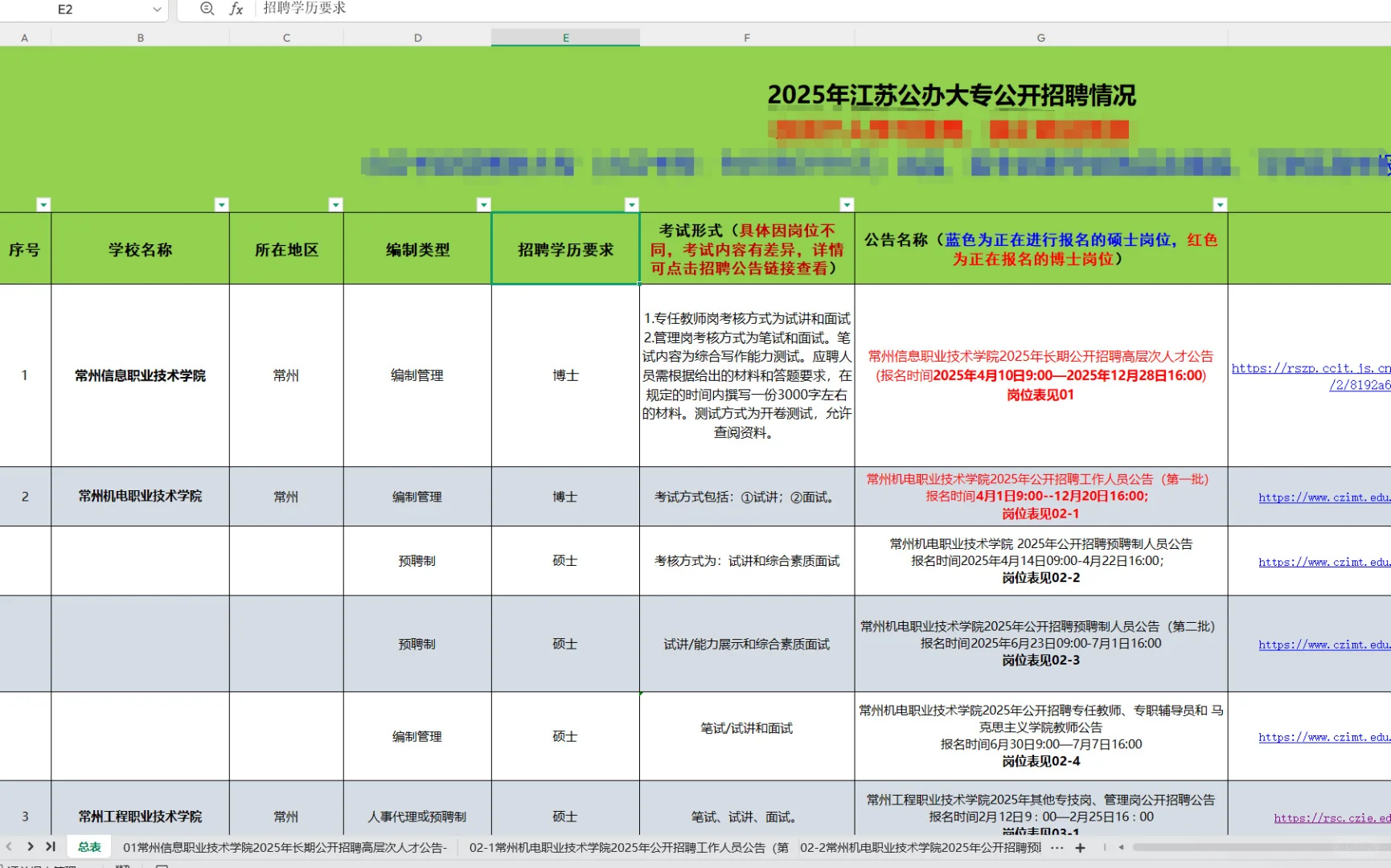Open sheet tab 01常州信息职业技术学院2025年长期公开招聘
1391x868 pixels.
pyautogui.click(x=285, y=847)
